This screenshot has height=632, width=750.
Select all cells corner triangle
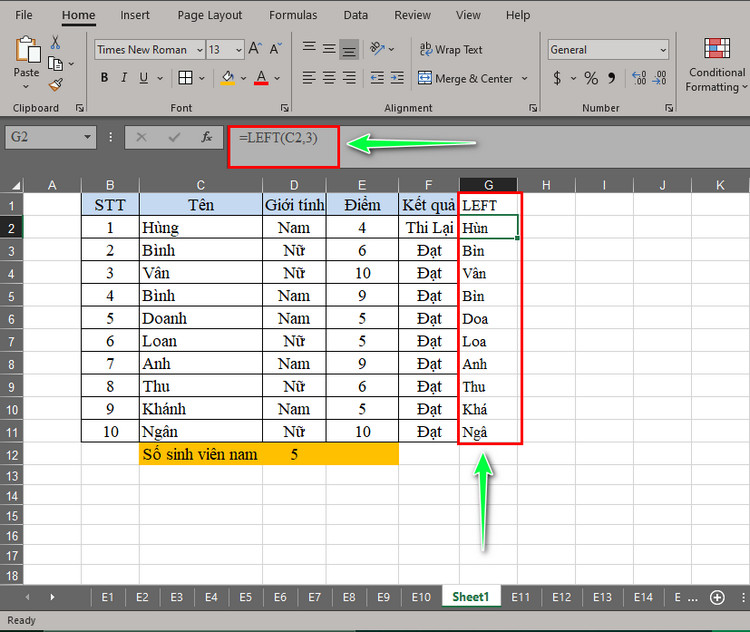pyautogui.click(x=16, y=185)
